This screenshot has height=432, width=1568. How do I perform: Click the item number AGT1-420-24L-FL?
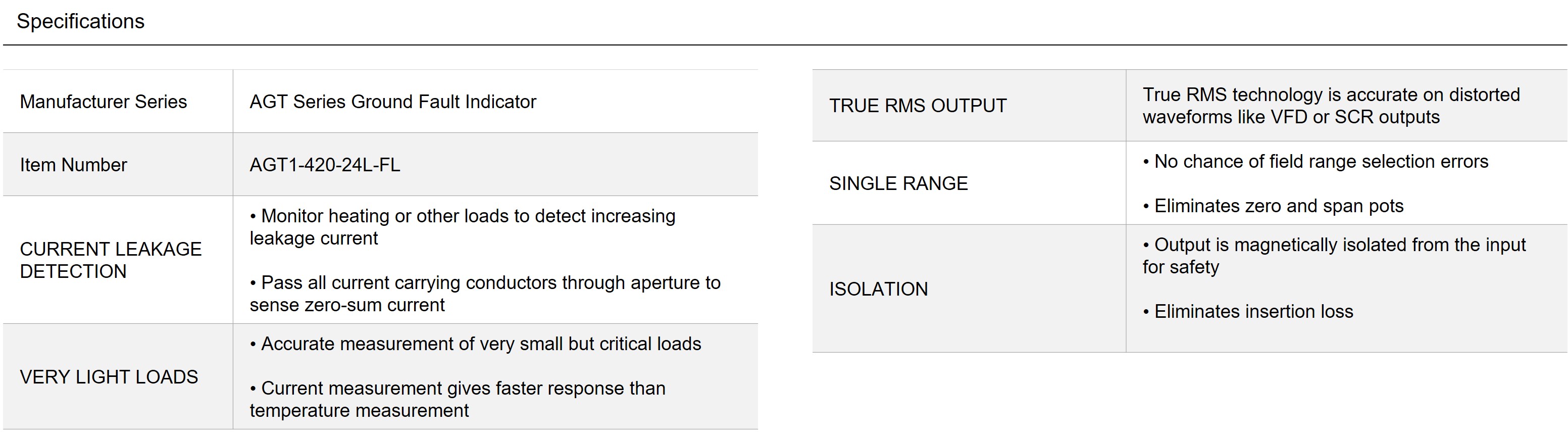point(324,165)
